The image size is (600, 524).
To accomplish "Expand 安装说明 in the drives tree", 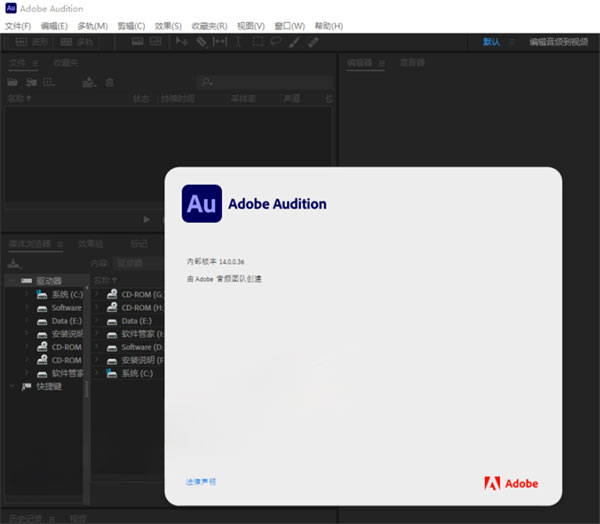I will [26, 334].
